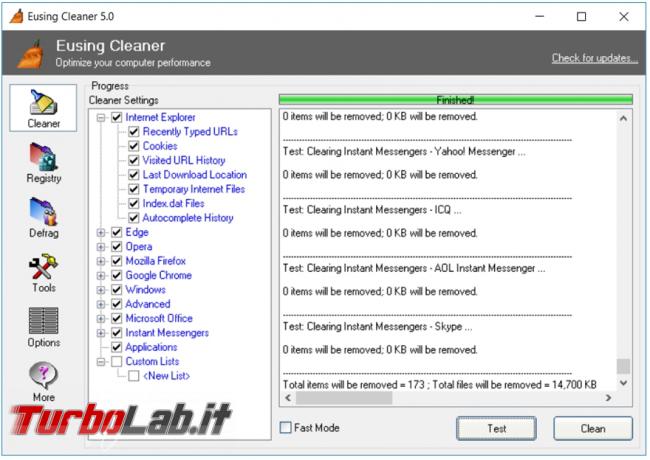Uncheck the Windows checkbox
The image size is (650, 460).
(x=116, y=290)
